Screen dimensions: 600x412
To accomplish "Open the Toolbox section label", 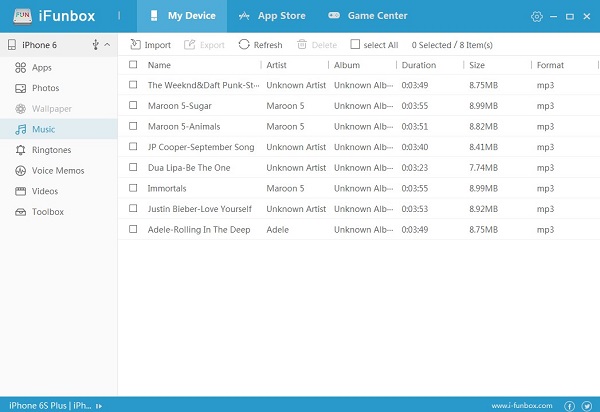I will click(48, 212).
